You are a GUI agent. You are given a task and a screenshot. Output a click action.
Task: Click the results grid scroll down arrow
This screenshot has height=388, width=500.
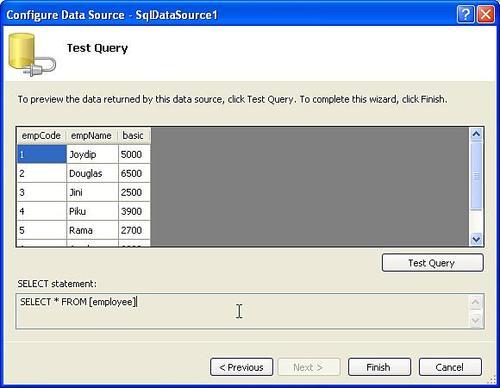pos(476,239)
